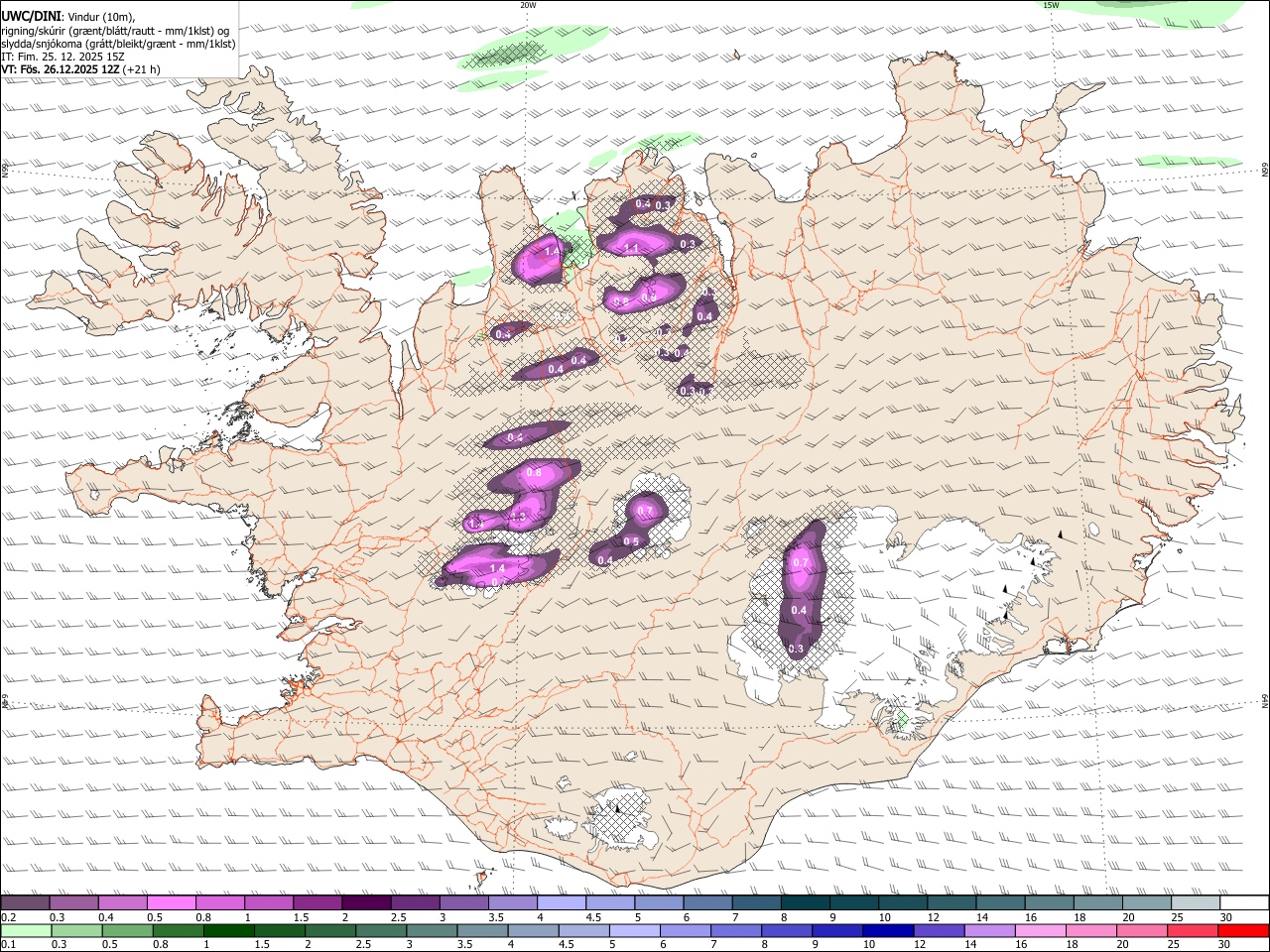Select lavender snow swatch 4 to 4.5
Image resolution: width=1270 pixels, height=952 pixels.
(561, 903)
